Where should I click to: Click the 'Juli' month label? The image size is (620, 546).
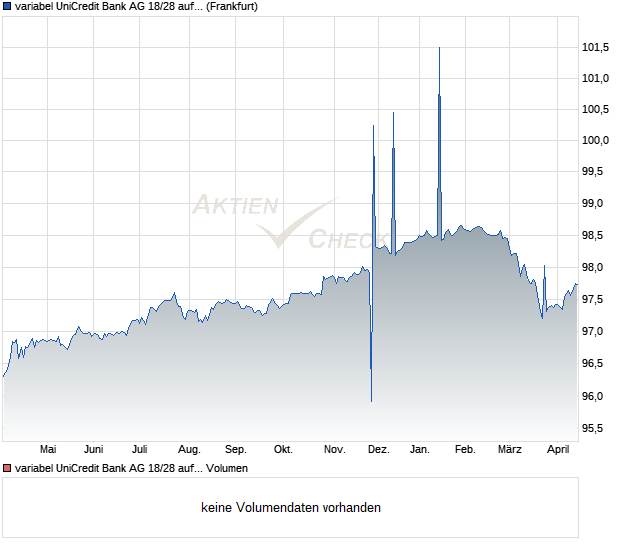(x=140, y=449)
